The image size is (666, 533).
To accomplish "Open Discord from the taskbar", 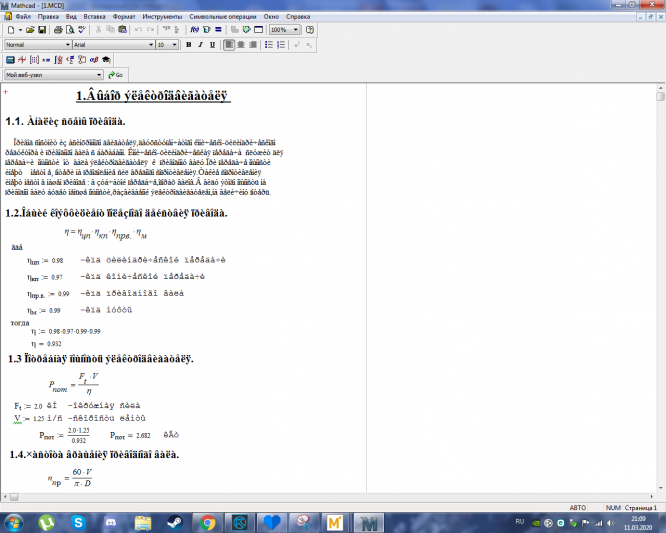I will [111, 523].
